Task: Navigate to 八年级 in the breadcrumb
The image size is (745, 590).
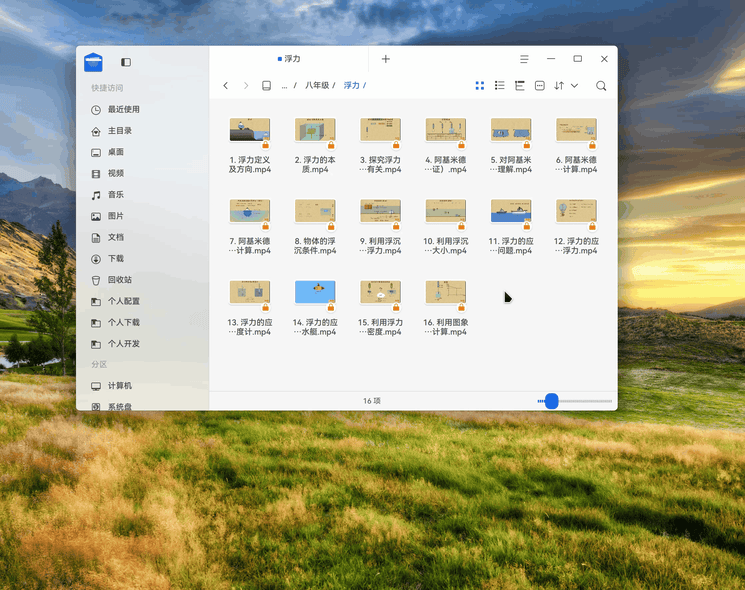Action: [x=317, y=86]
